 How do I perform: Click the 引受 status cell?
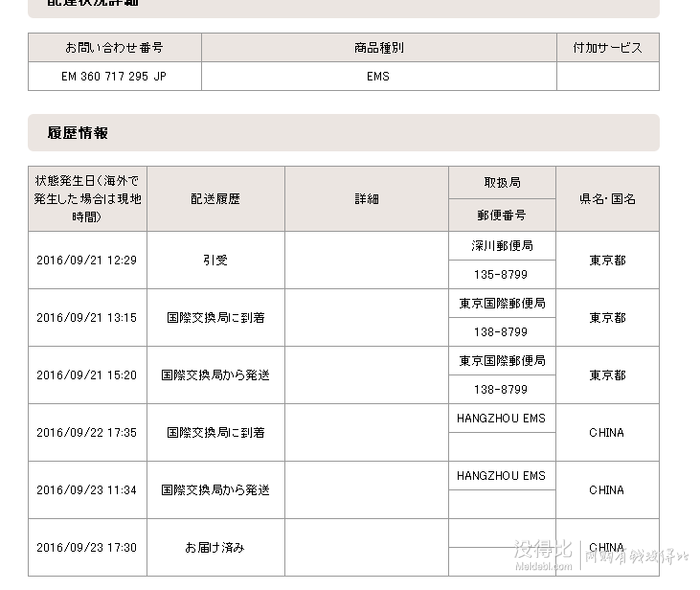pyautogui.click(x=215, y=260)
